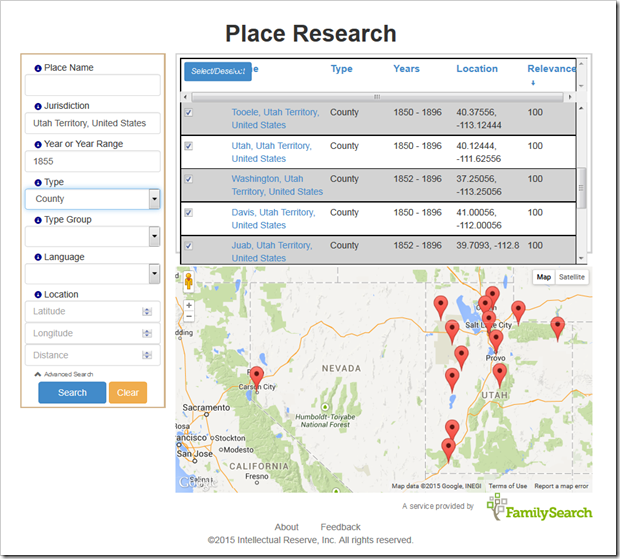The image size is (620, 559).
Task: Click the horizontal scrollbar right arrow
Action: [x=570, y=97]
